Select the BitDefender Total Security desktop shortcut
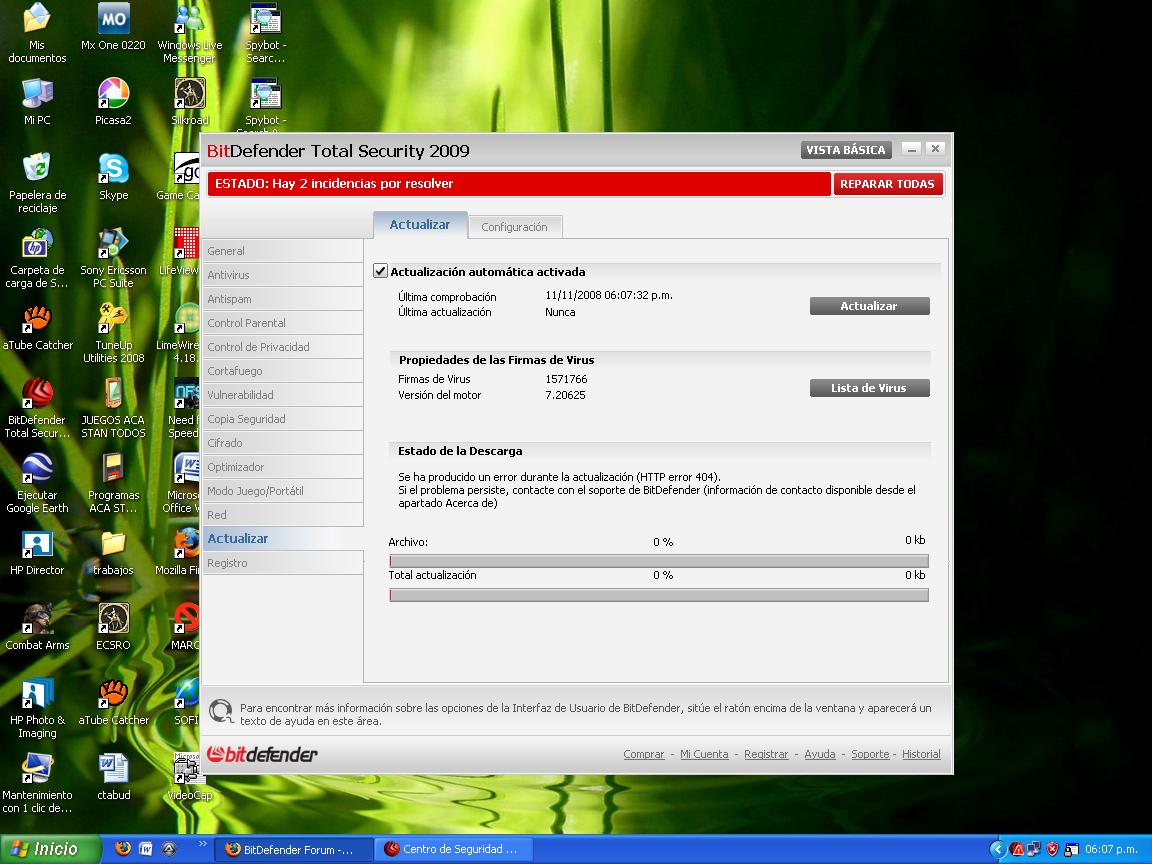Viewport: 1152px width, 864px height. [x=37, y=407]
